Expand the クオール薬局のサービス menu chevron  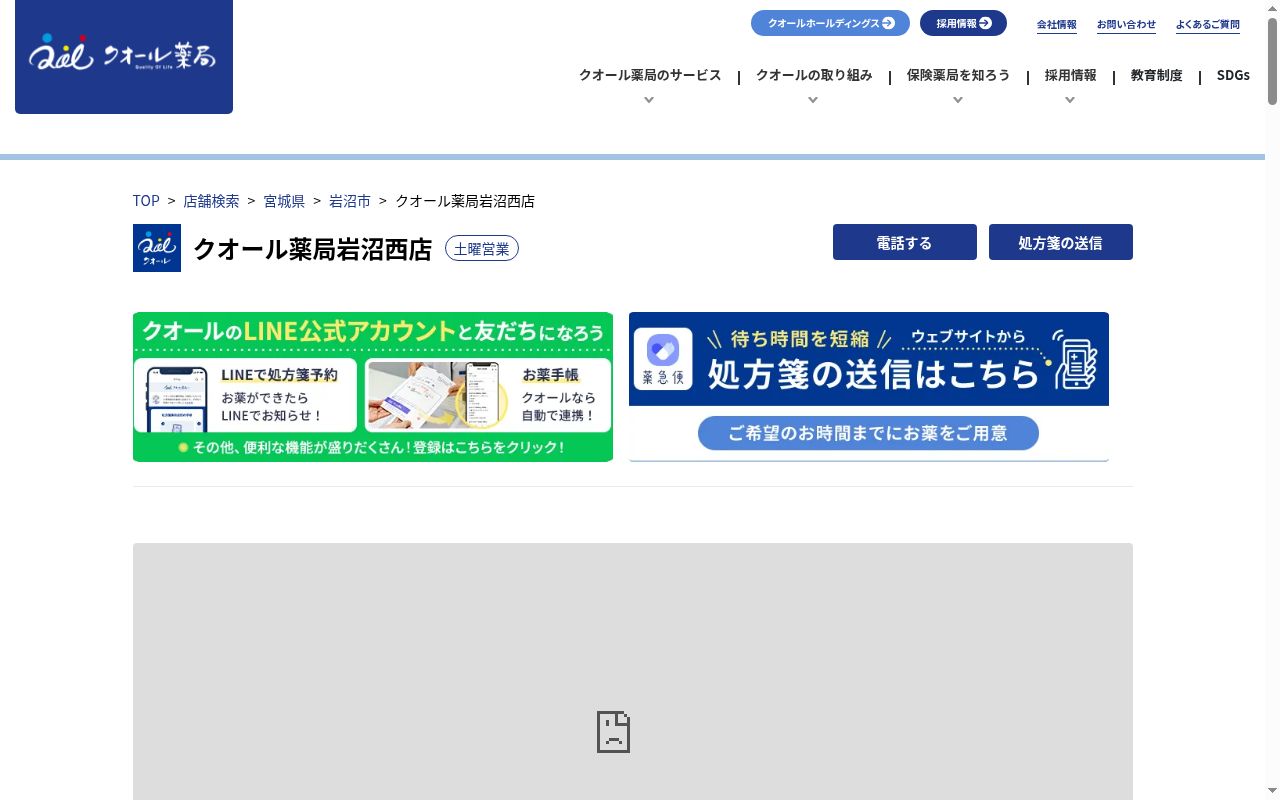[x=649, y=100]
